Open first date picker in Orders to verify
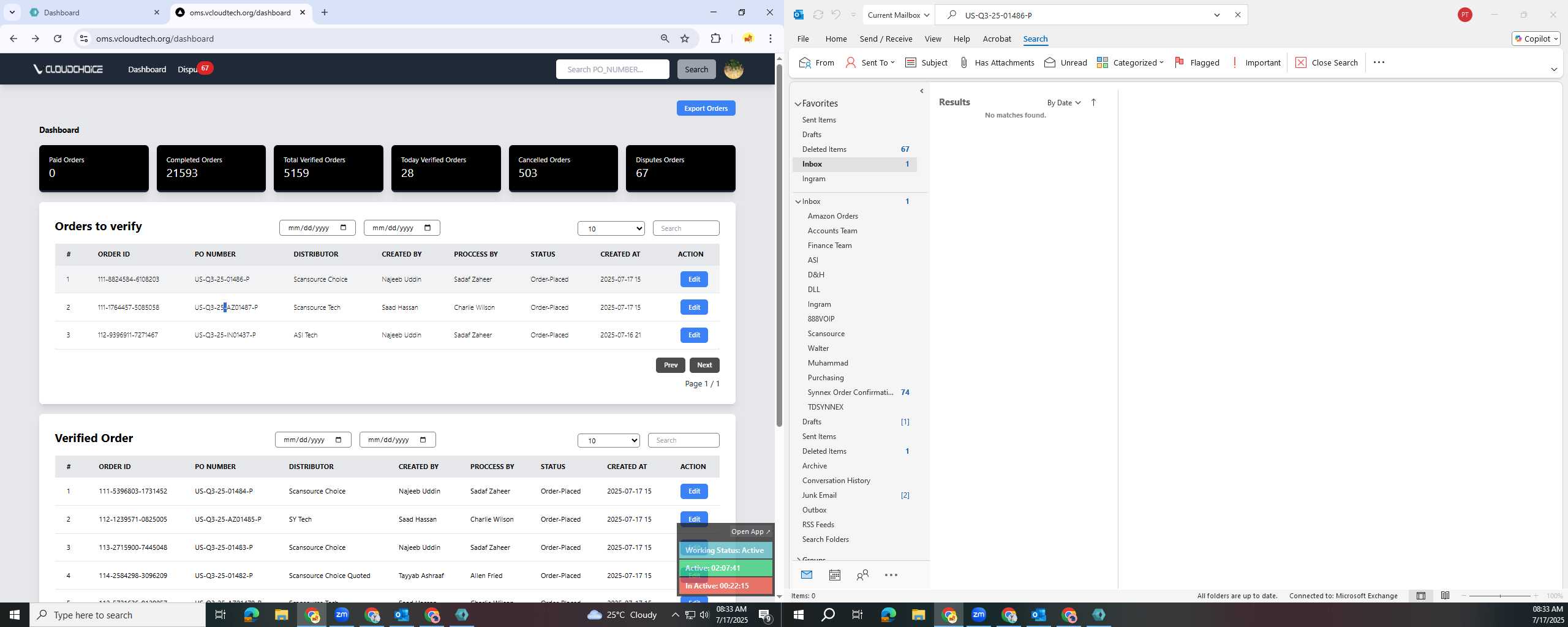 coord(317,228)
